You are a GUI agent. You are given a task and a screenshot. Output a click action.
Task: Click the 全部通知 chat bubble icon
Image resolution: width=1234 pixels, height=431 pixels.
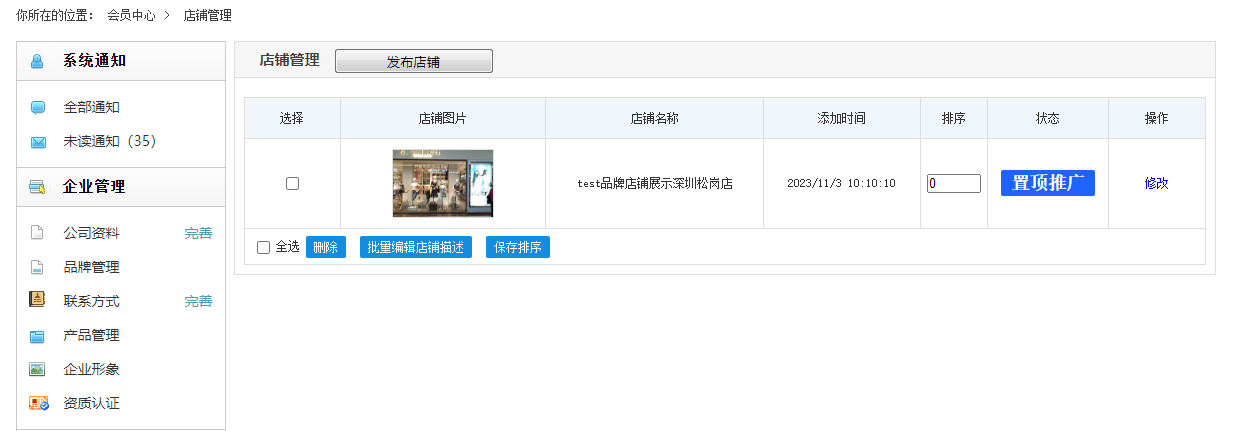[x=38, y=107]
